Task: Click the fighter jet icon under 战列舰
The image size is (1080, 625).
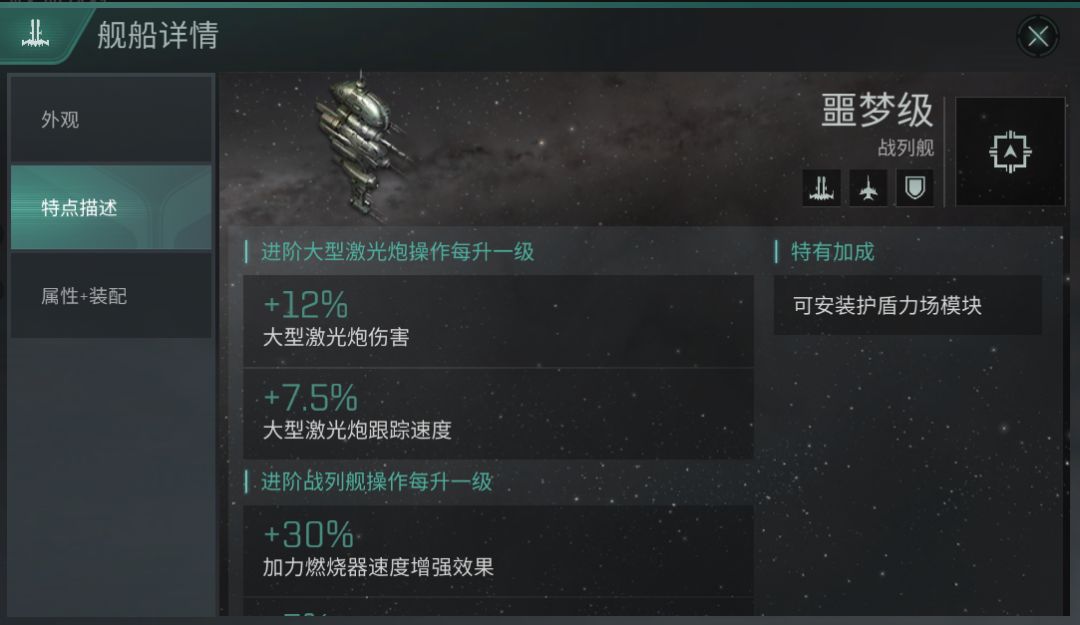Action: click(x=868, y=188)
